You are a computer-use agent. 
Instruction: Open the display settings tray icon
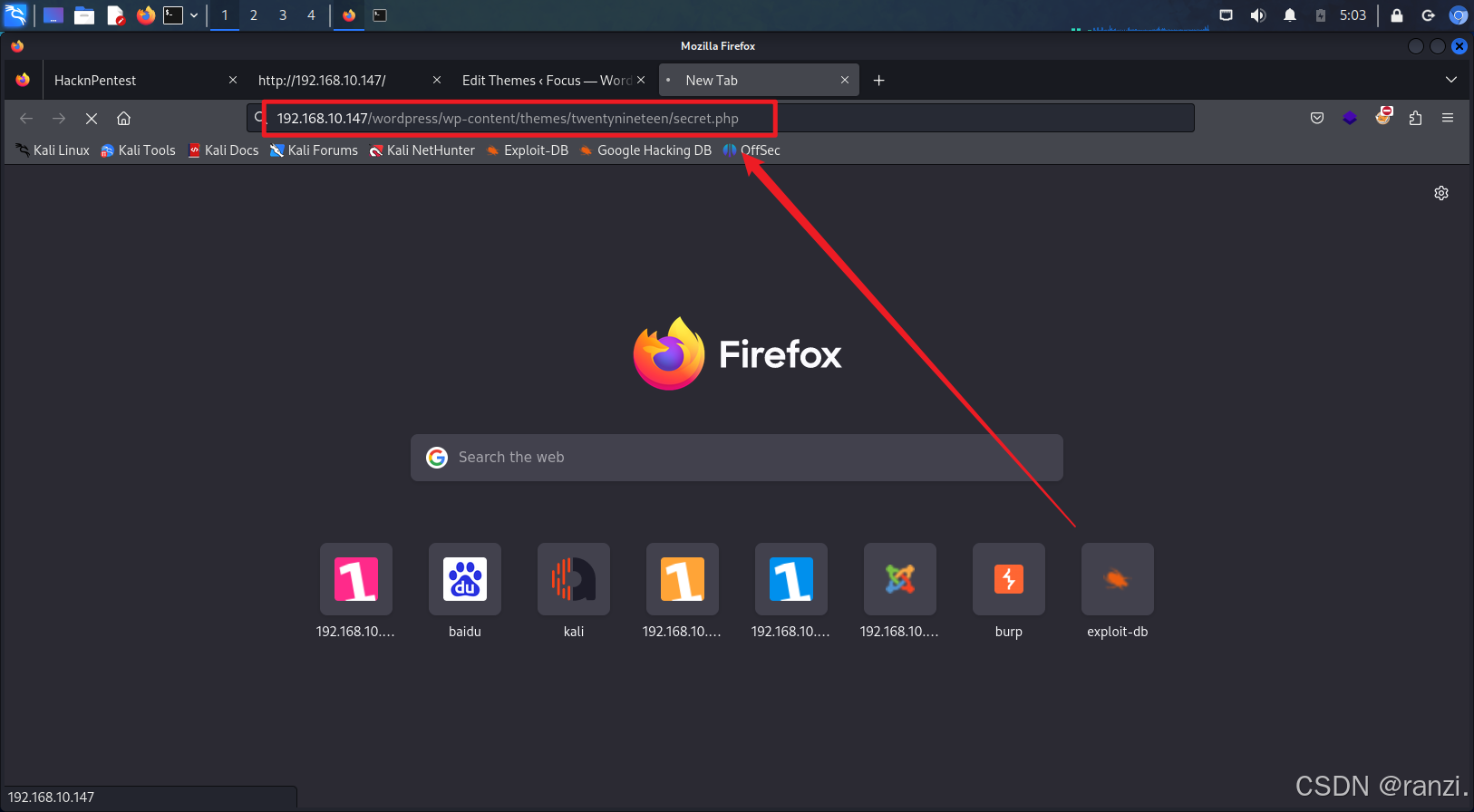point(1227,15)
